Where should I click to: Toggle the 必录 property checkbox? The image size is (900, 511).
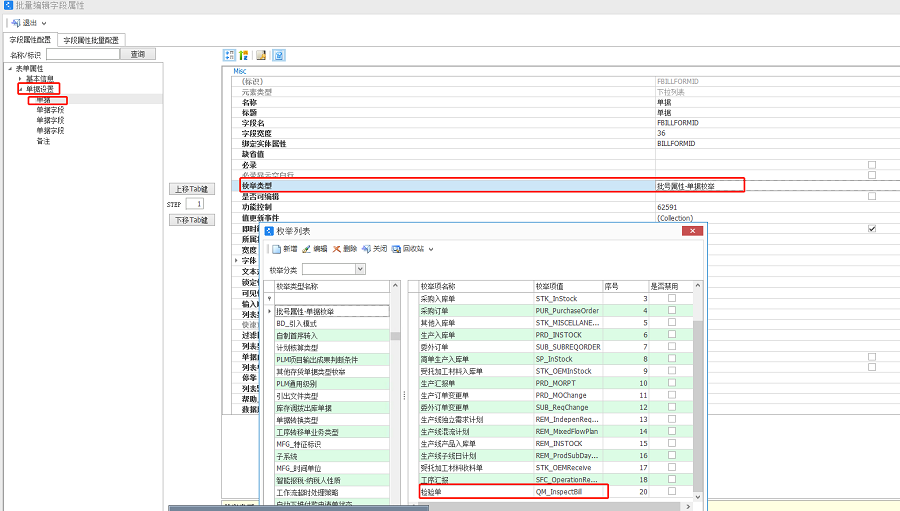(x=872, y=165)
